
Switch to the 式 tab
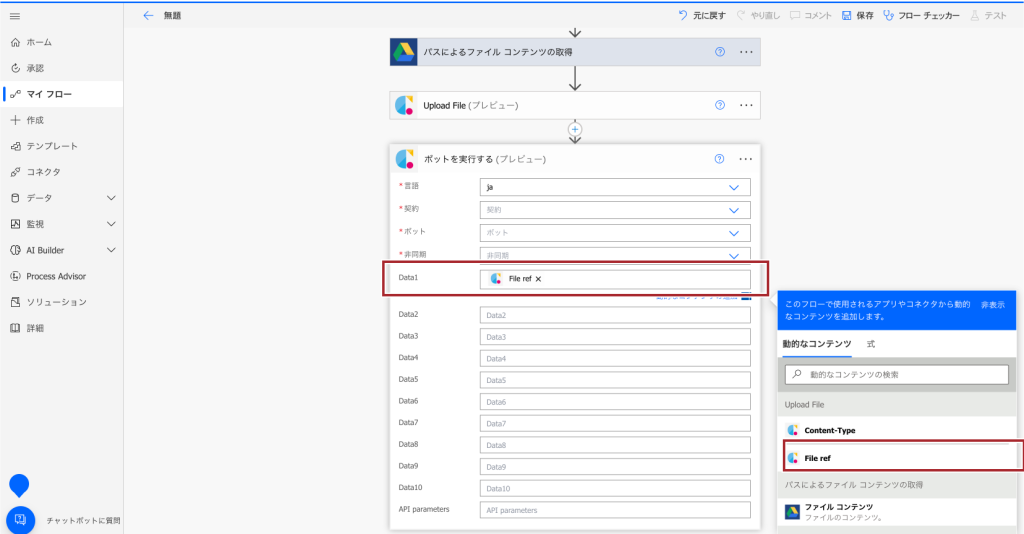pos(871,344)
